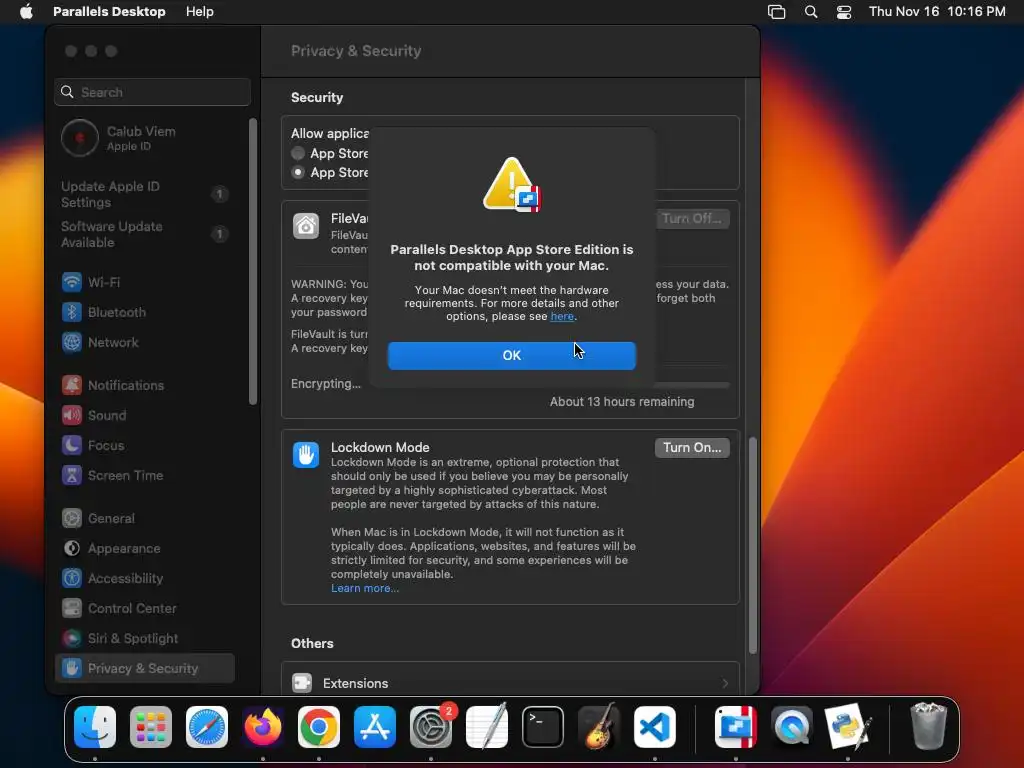Launch Visual Studio Code from the Dock

654,727
